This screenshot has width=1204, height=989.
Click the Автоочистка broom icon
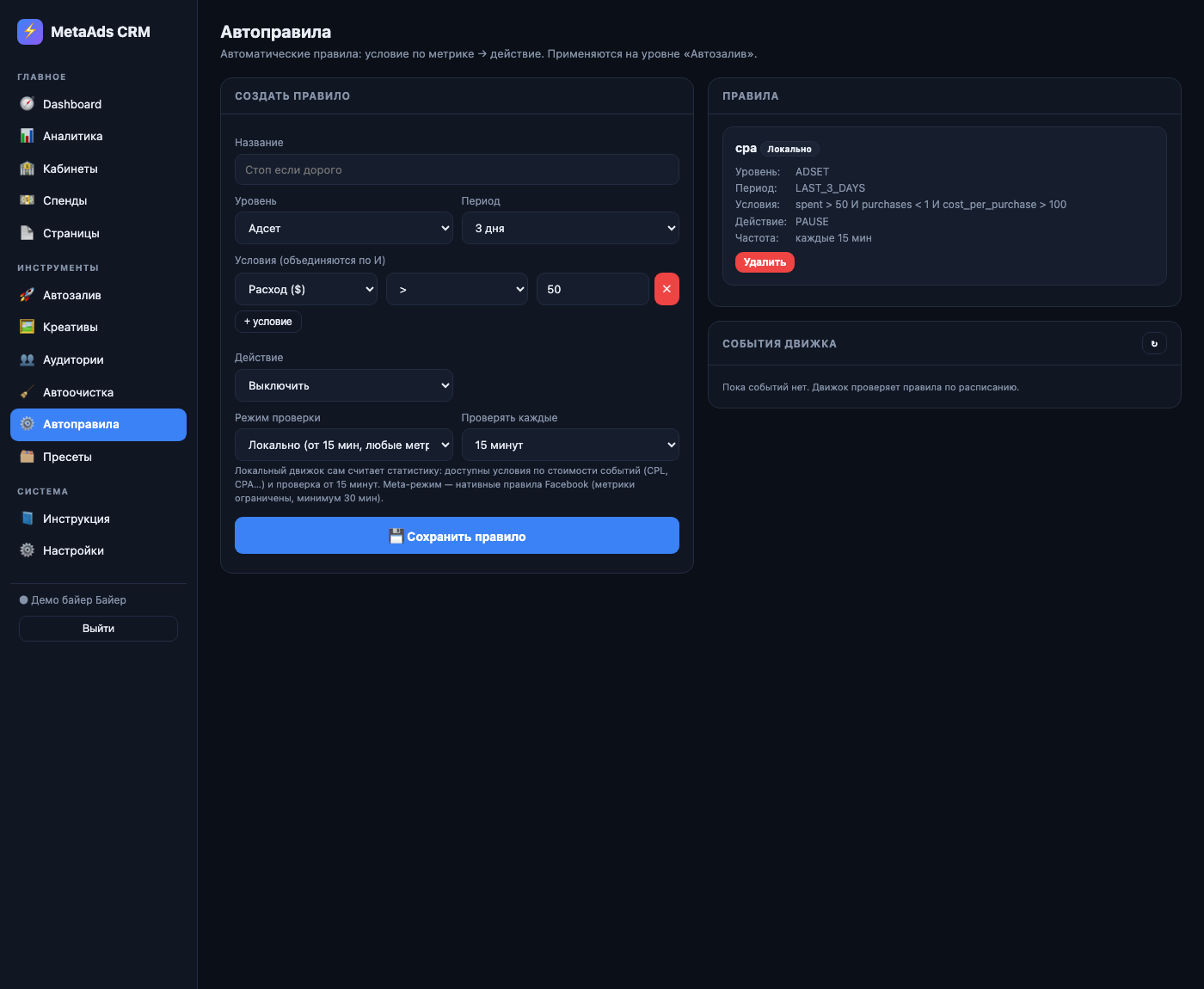tap(27, 392)
